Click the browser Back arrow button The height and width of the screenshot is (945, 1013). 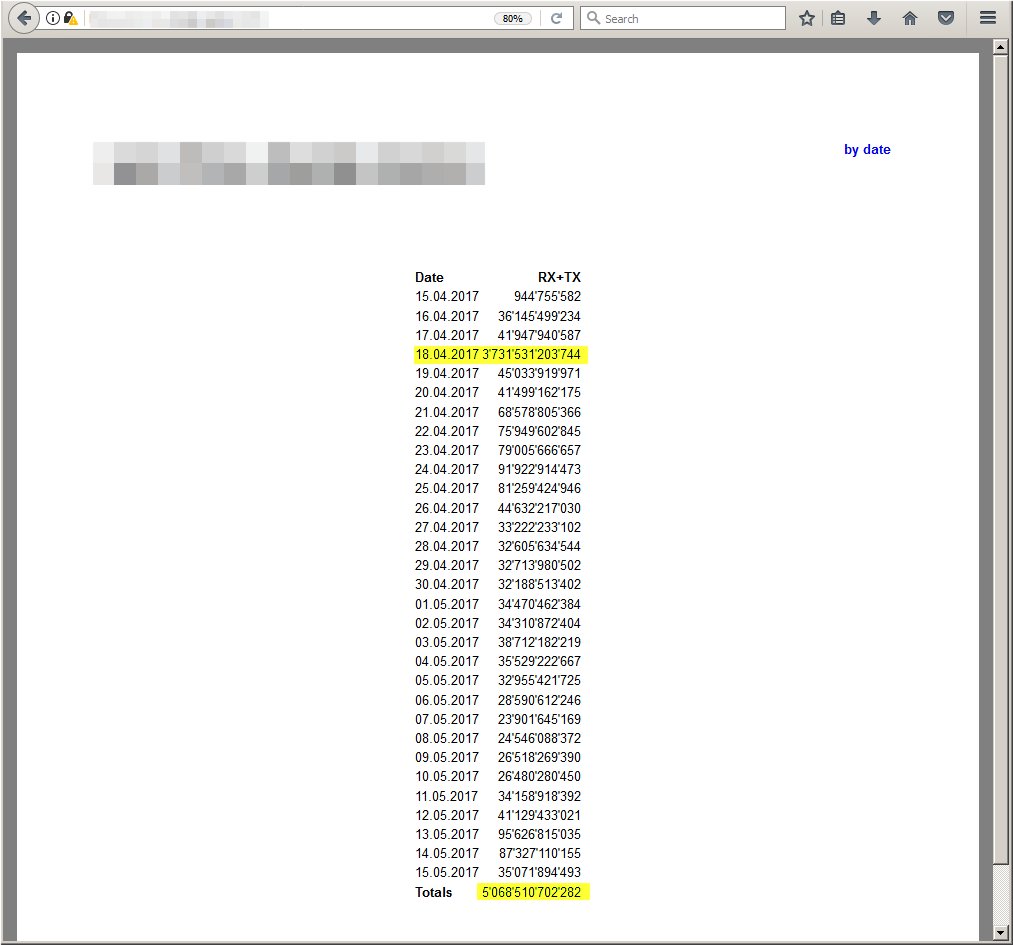click(x=24, y=18)
